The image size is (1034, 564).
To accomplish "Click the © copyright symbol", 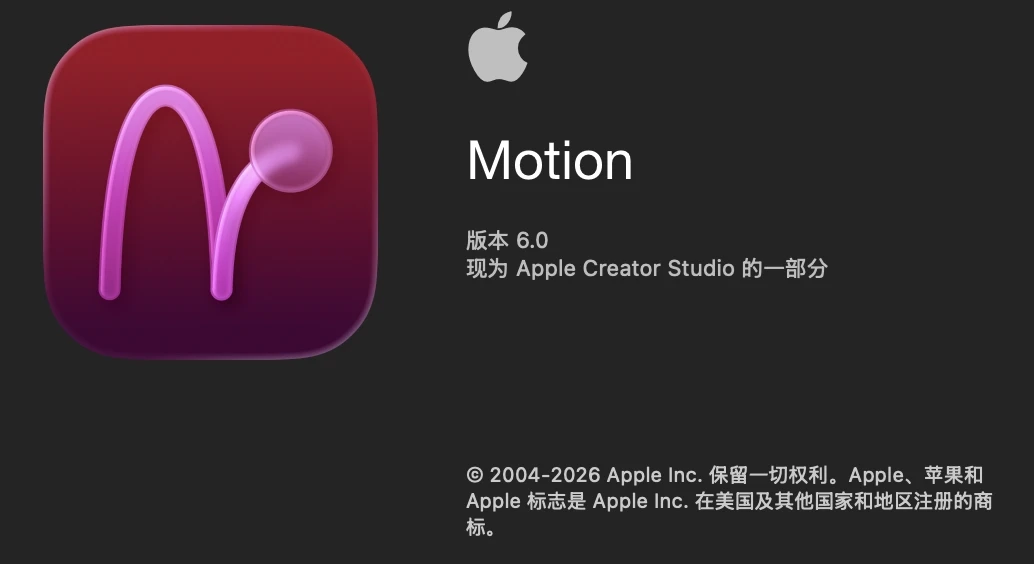I will [x=475, y=475].
